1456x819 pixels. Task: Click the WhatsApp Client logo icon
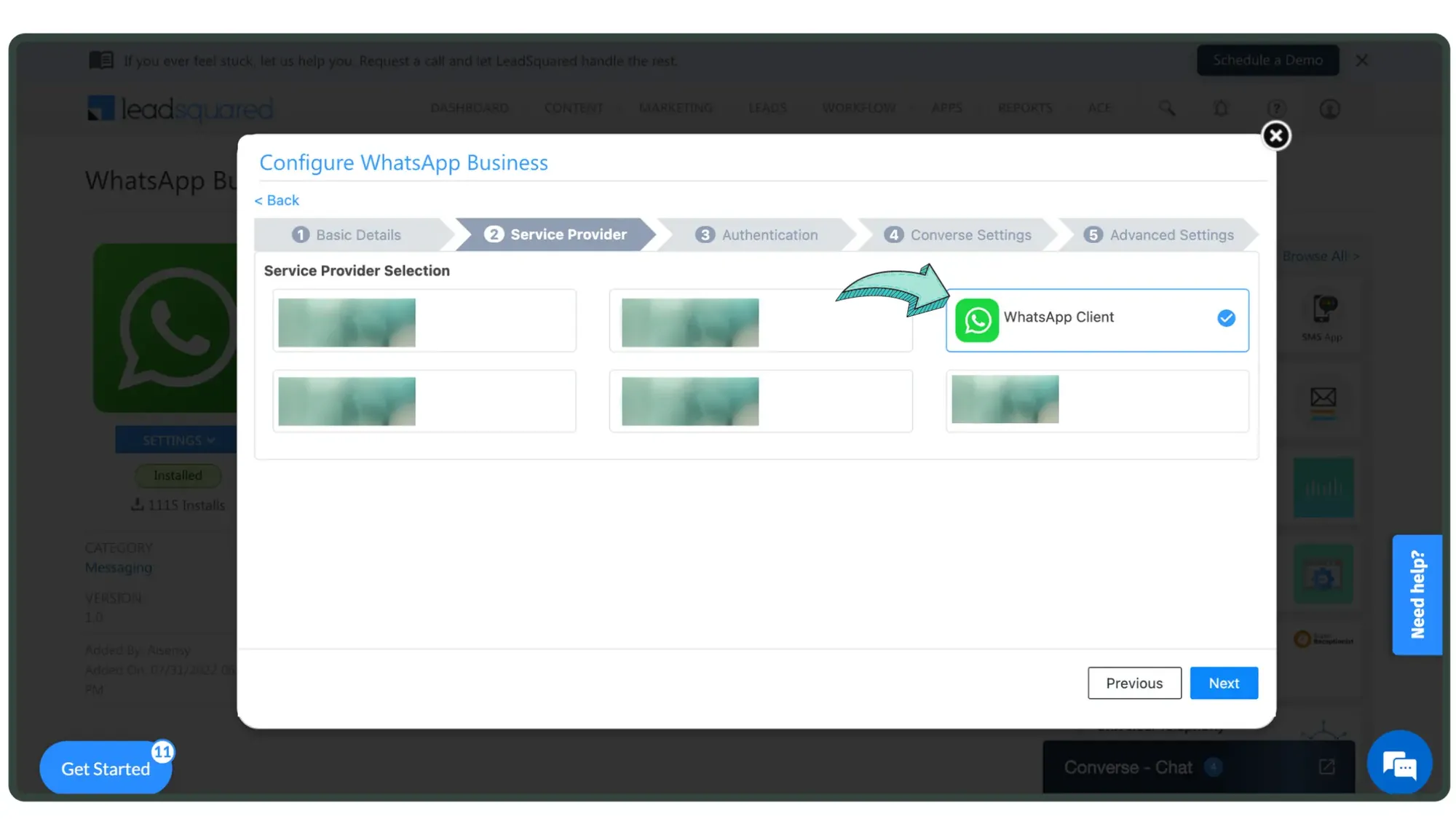[976, 320]
